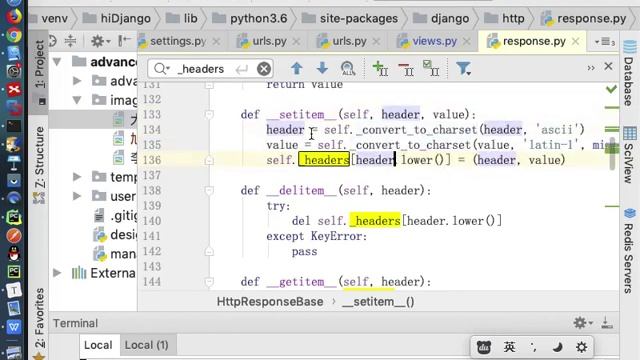Click http breadcrumb folder
Viewport: 640px width, 360px height.
click(504, 18)
